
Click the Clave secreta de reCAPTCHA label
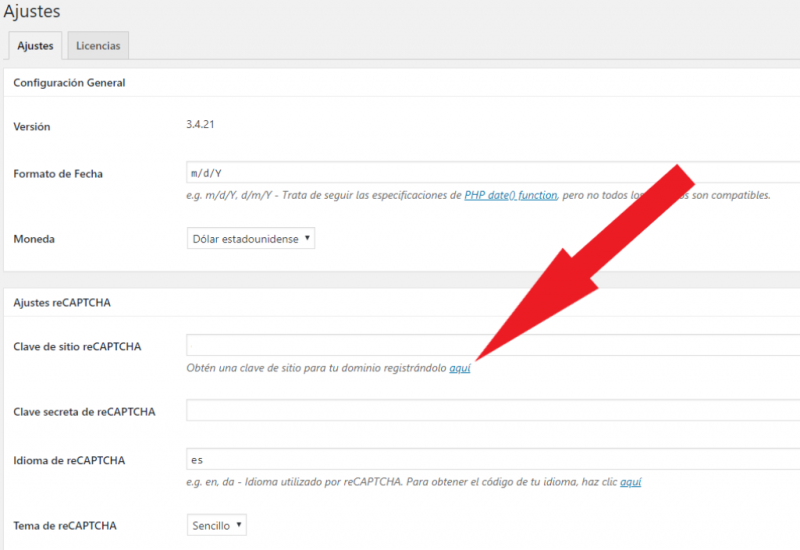84,412
